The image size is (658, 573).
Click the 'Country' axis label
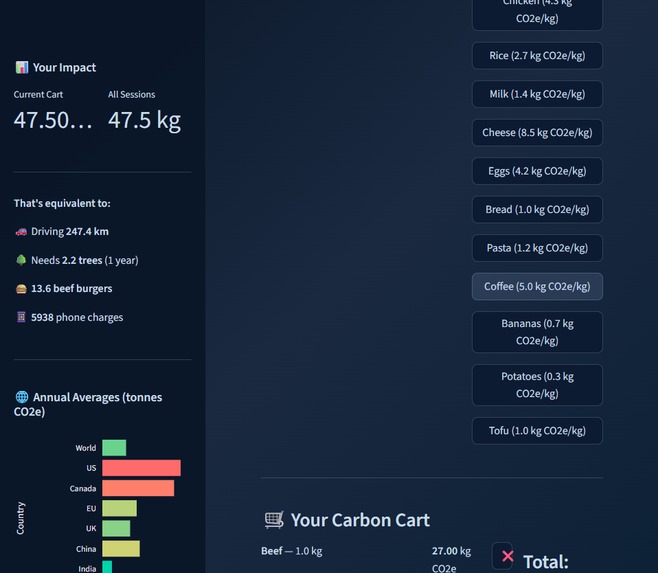(x=20, y=518)
